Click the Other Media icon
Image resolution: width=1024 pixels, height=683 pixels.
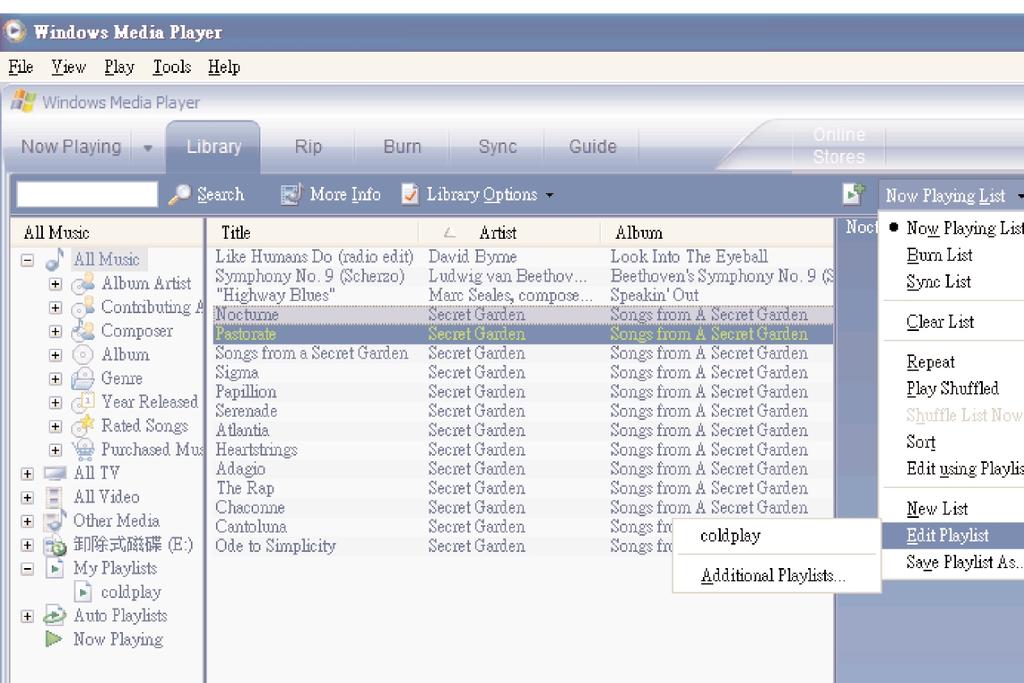click(55, 520)
